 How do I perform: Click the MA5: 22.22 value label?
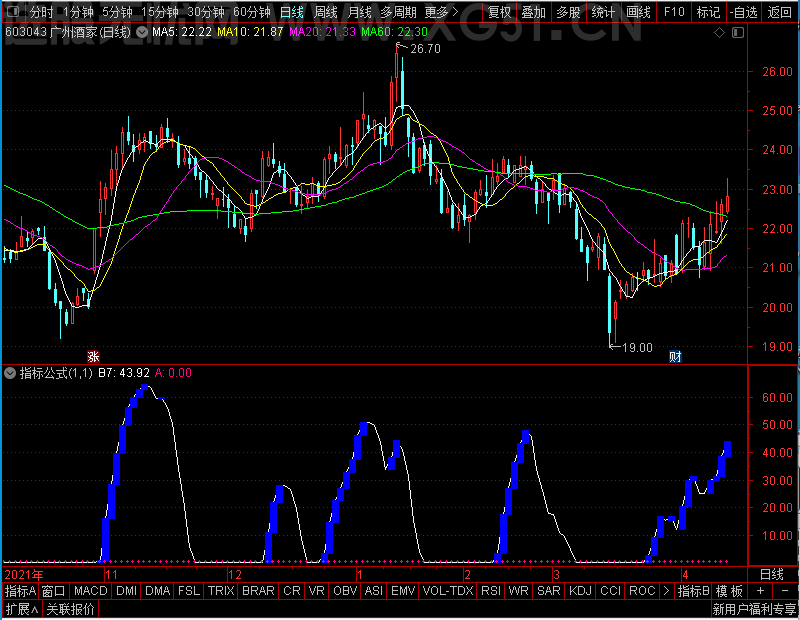click(182, 32)
